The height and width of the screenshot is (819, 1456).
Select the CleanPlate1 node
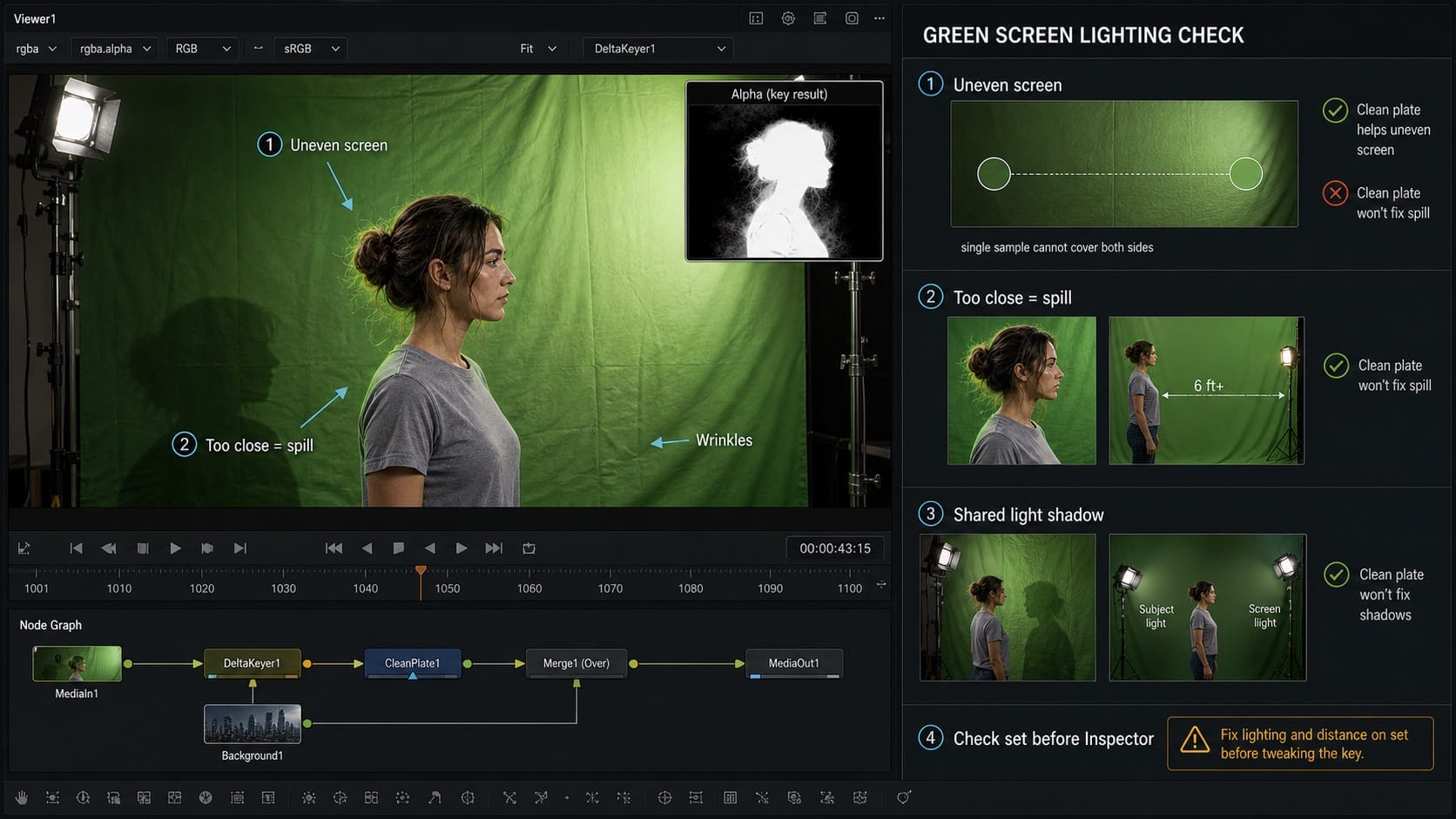pyautogui.click(x=413, y=663)
